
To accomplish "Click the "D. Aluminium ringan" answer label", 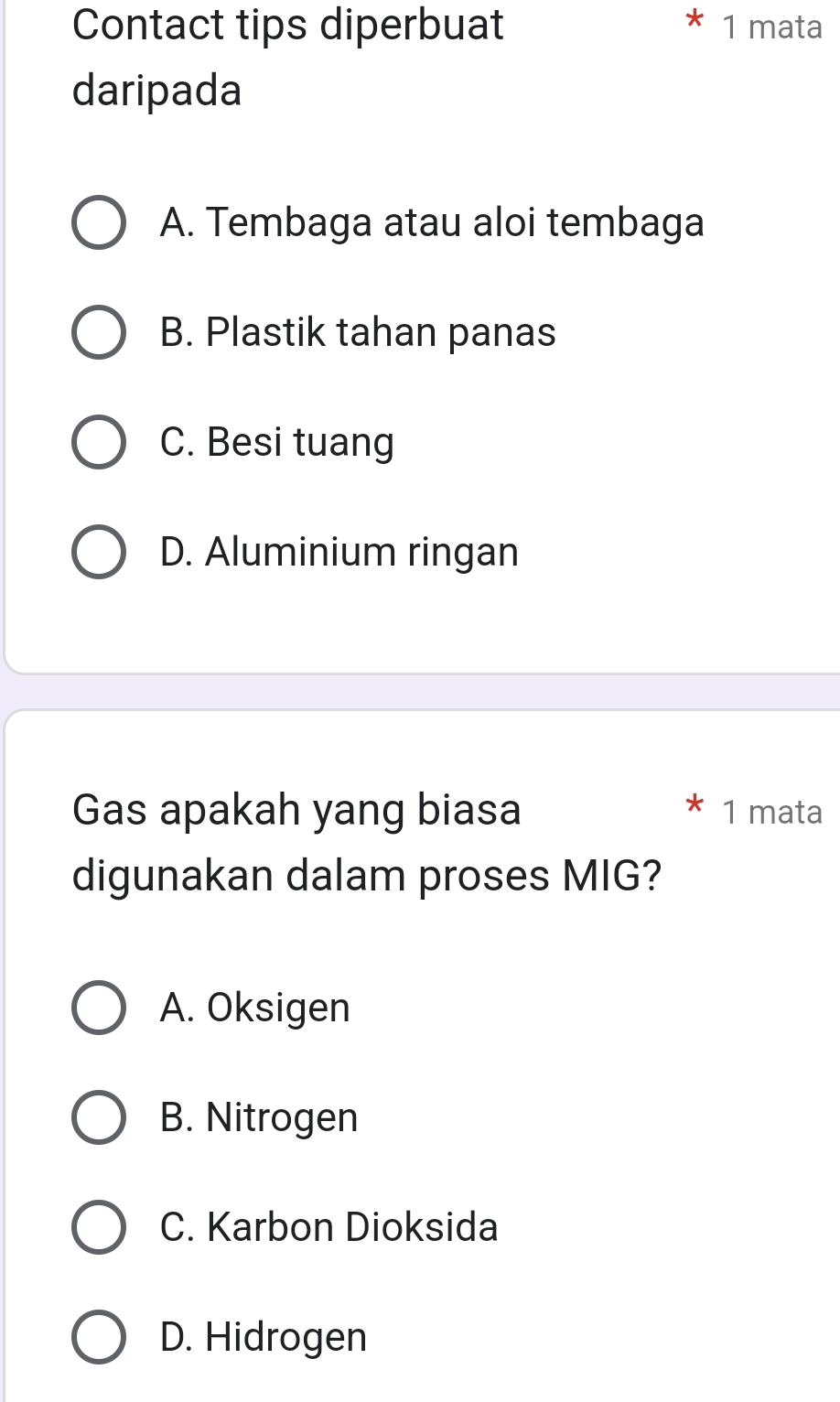I will [x=339, y=552].
